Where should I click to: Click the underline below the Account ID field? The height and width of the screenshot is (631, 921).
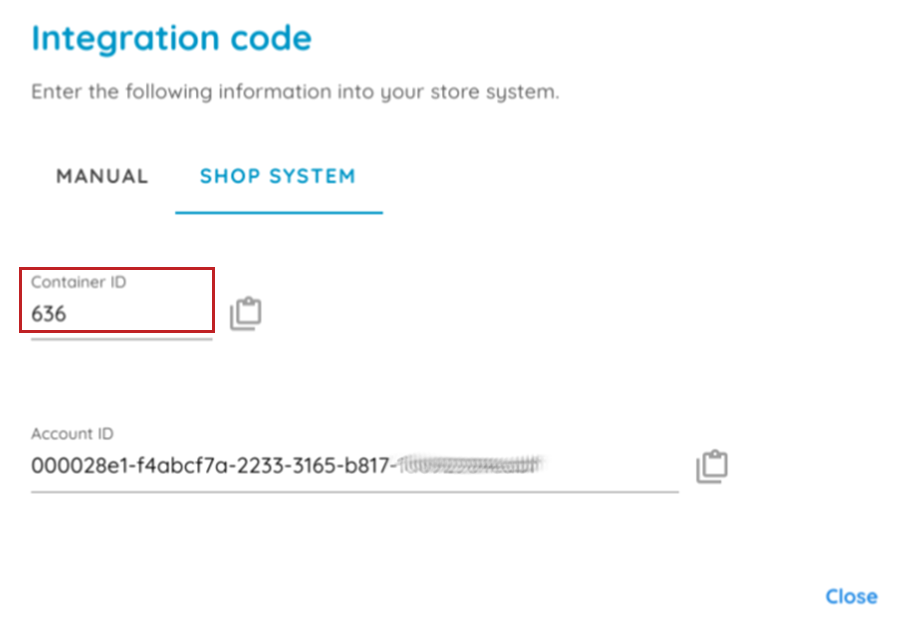coord(354,491)
